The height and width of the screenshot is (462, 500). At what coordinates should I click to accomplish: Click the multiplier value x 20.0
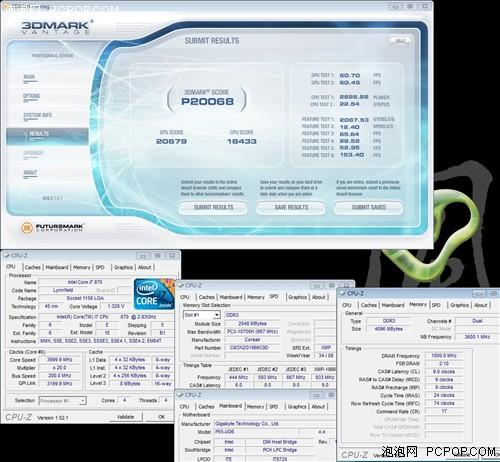60,368
